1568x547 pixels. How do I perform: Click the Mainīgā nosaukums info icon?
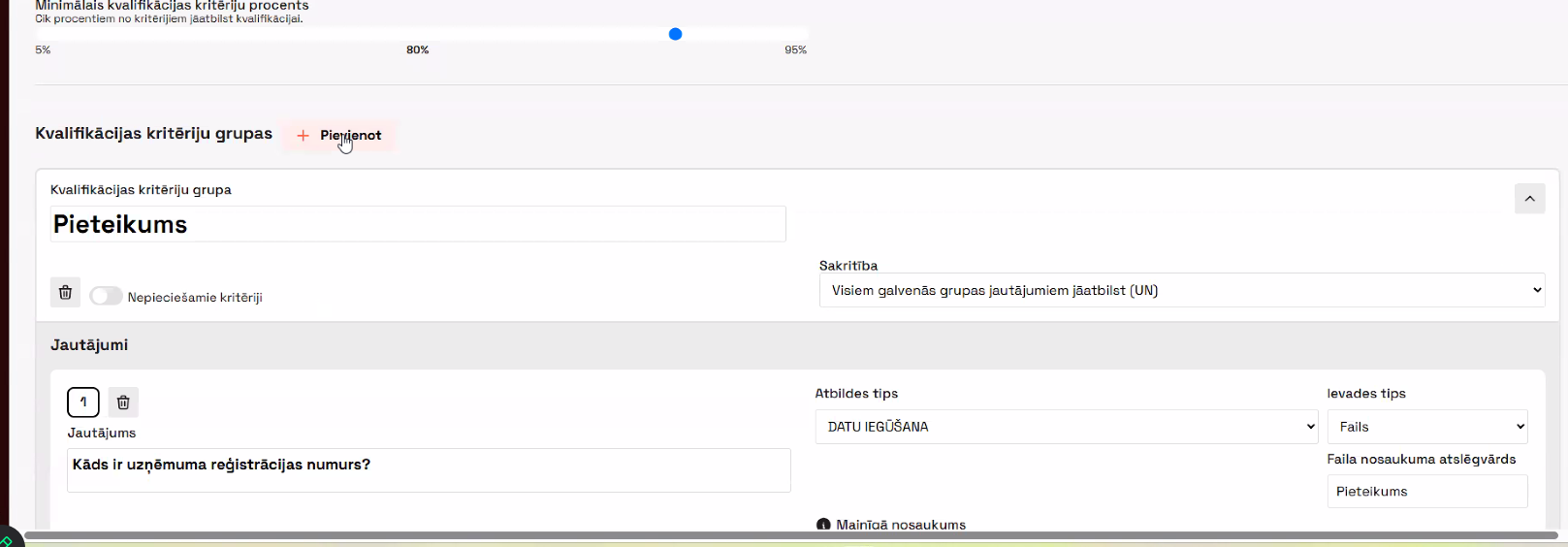[823, 525]
